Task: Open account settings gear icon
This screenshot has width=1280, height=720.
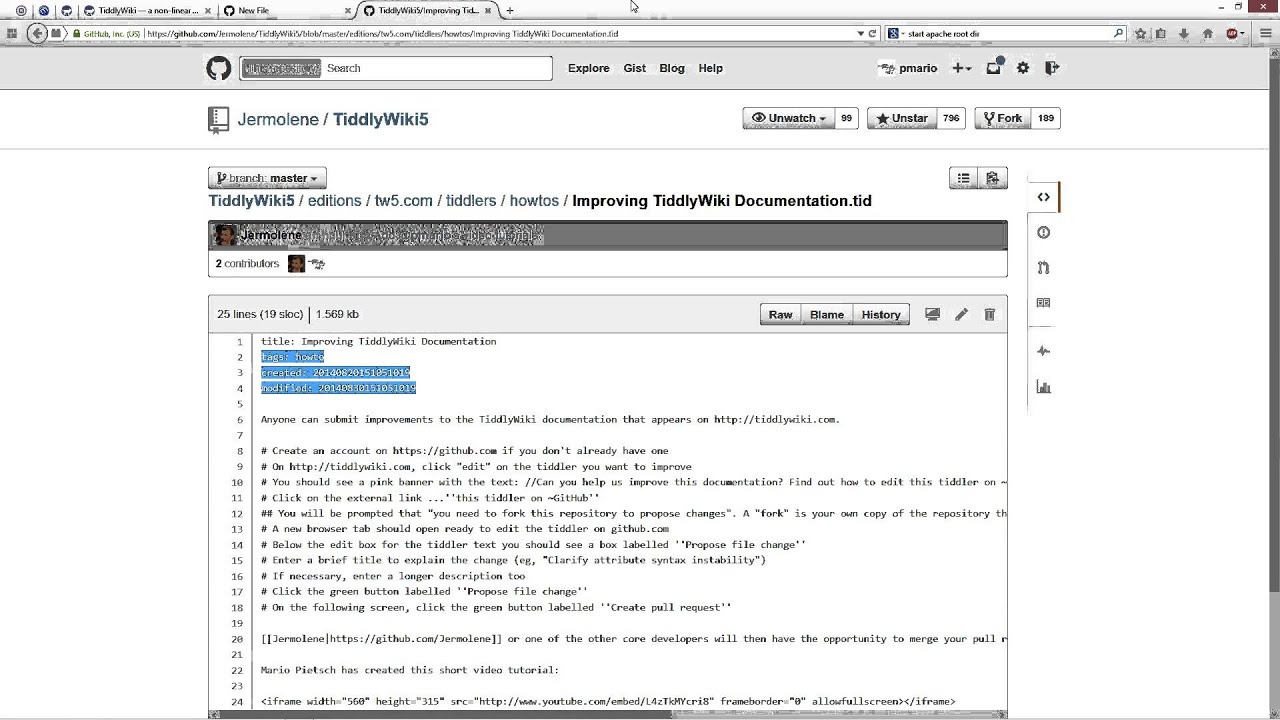Action: point(1023,68)
